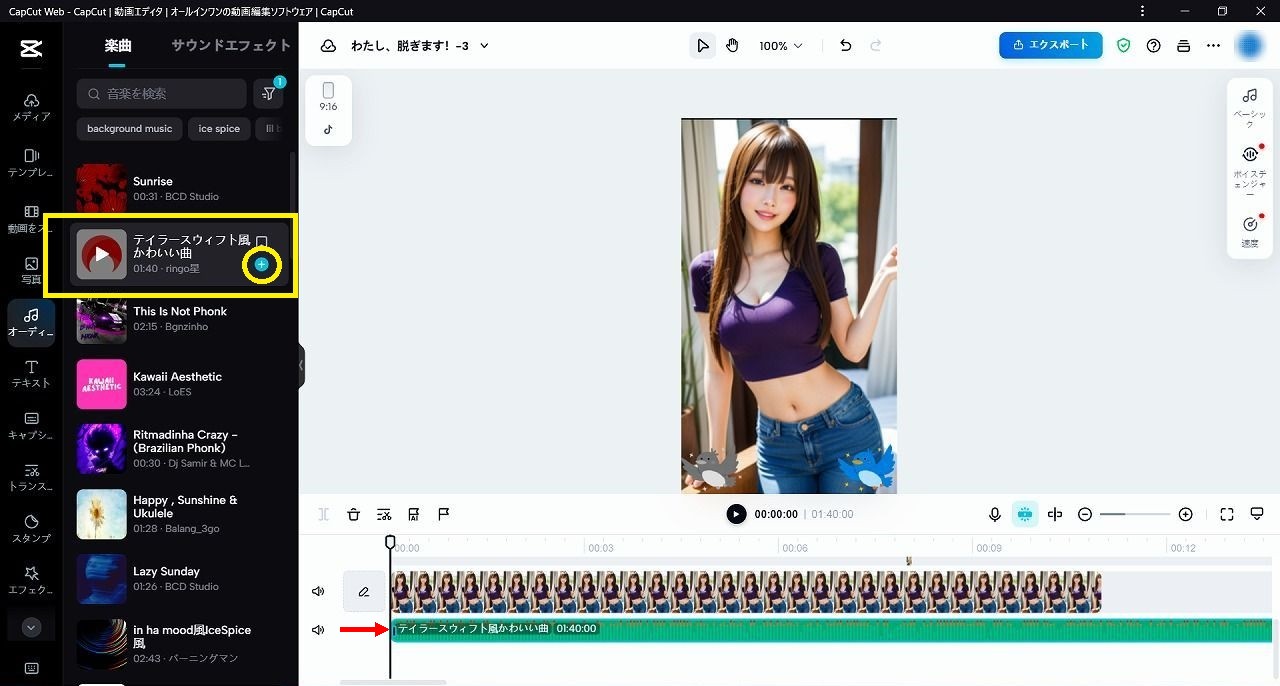Open the 100% zoom level dropdown
The image size is (1280, 686).
(x=780, y=46)
